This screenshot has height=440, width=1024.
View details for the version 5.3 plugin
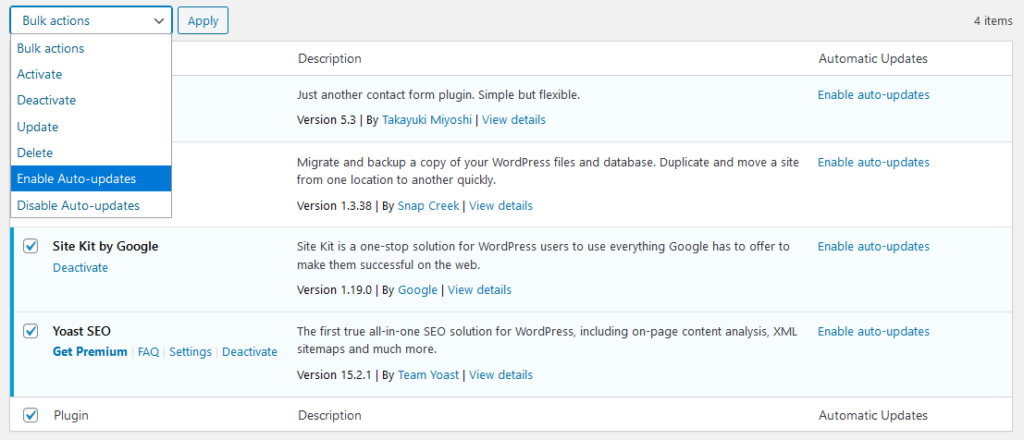tap(514, 120)
